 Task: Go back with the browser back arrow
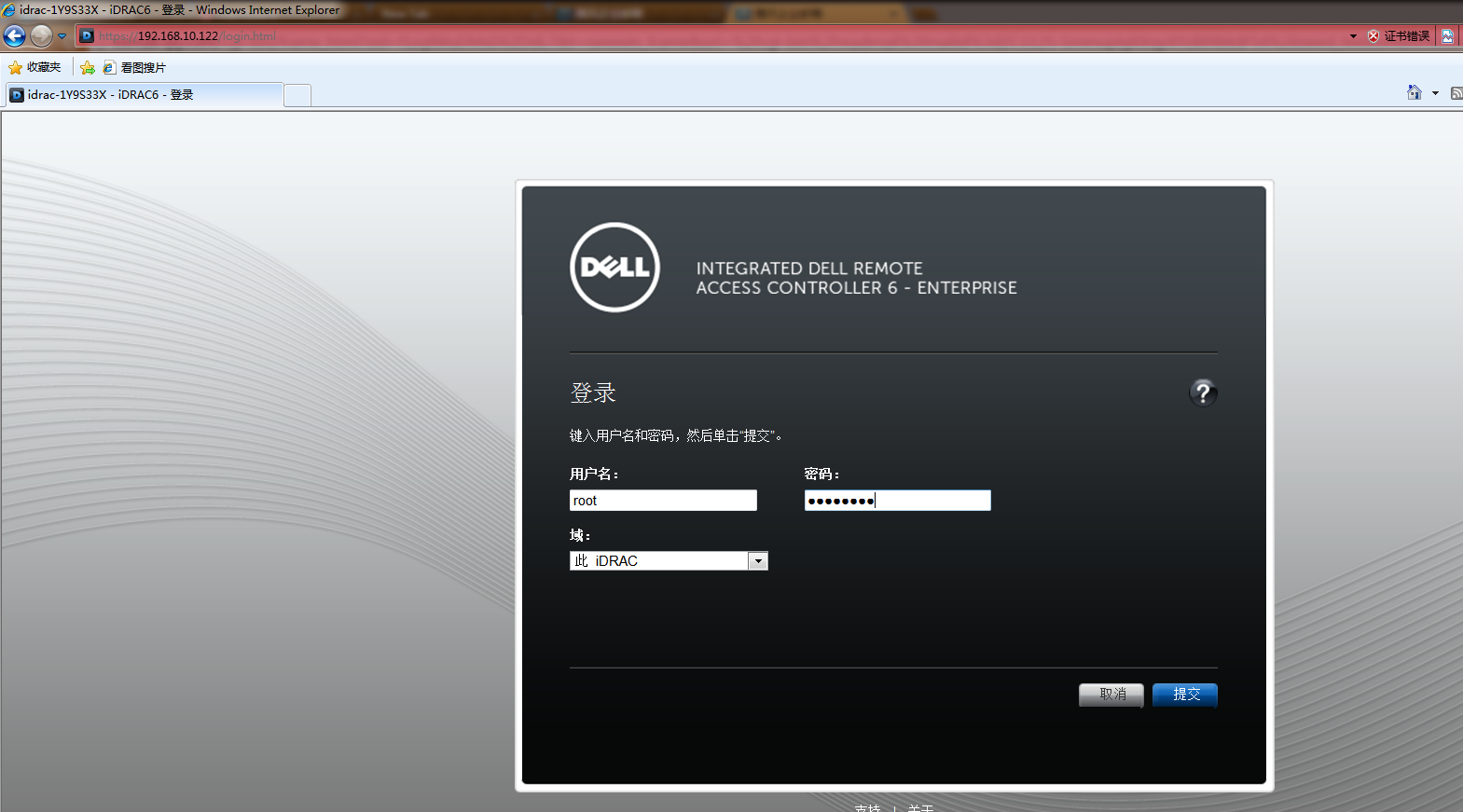pos(14,36)
